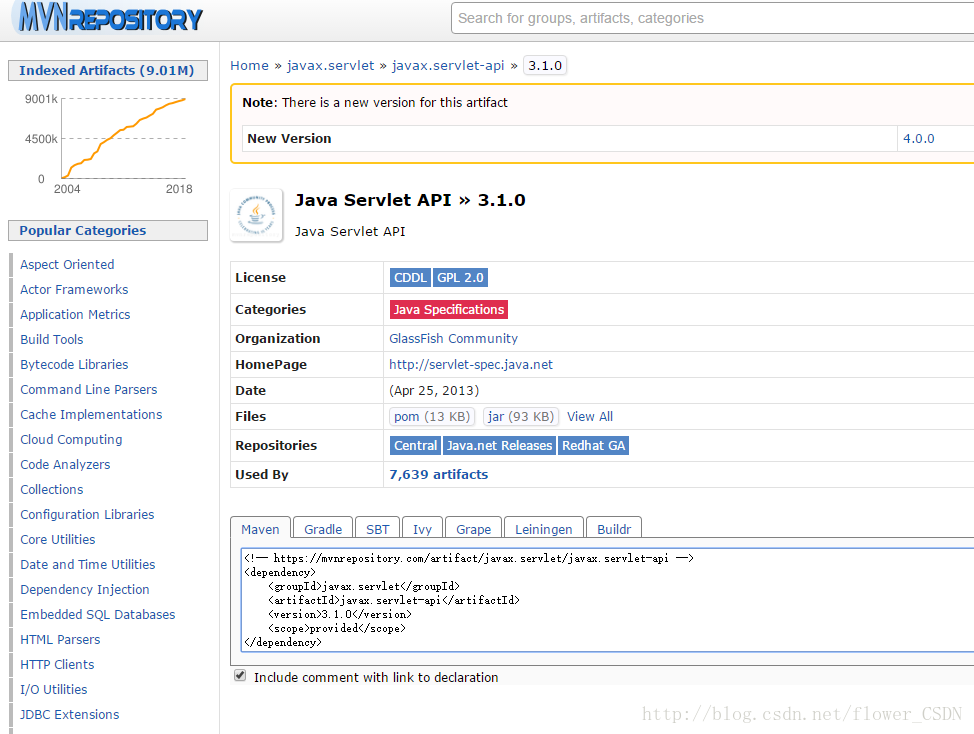Switch to the Leiningen tab
The height and width of the screenshot is (734, 974).
tap(544, 528)
